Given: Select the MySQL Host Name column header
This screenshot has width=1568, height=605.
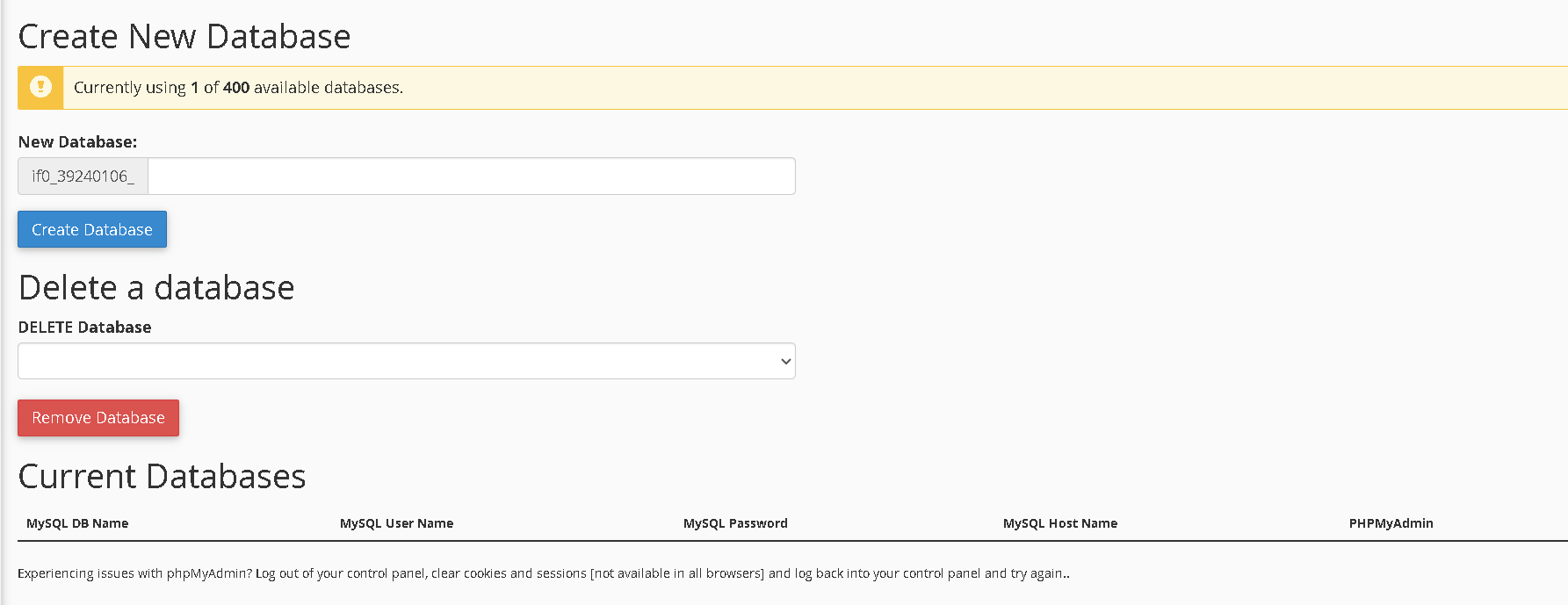Looking at the screenshot, I should [x=1060, y=523].
